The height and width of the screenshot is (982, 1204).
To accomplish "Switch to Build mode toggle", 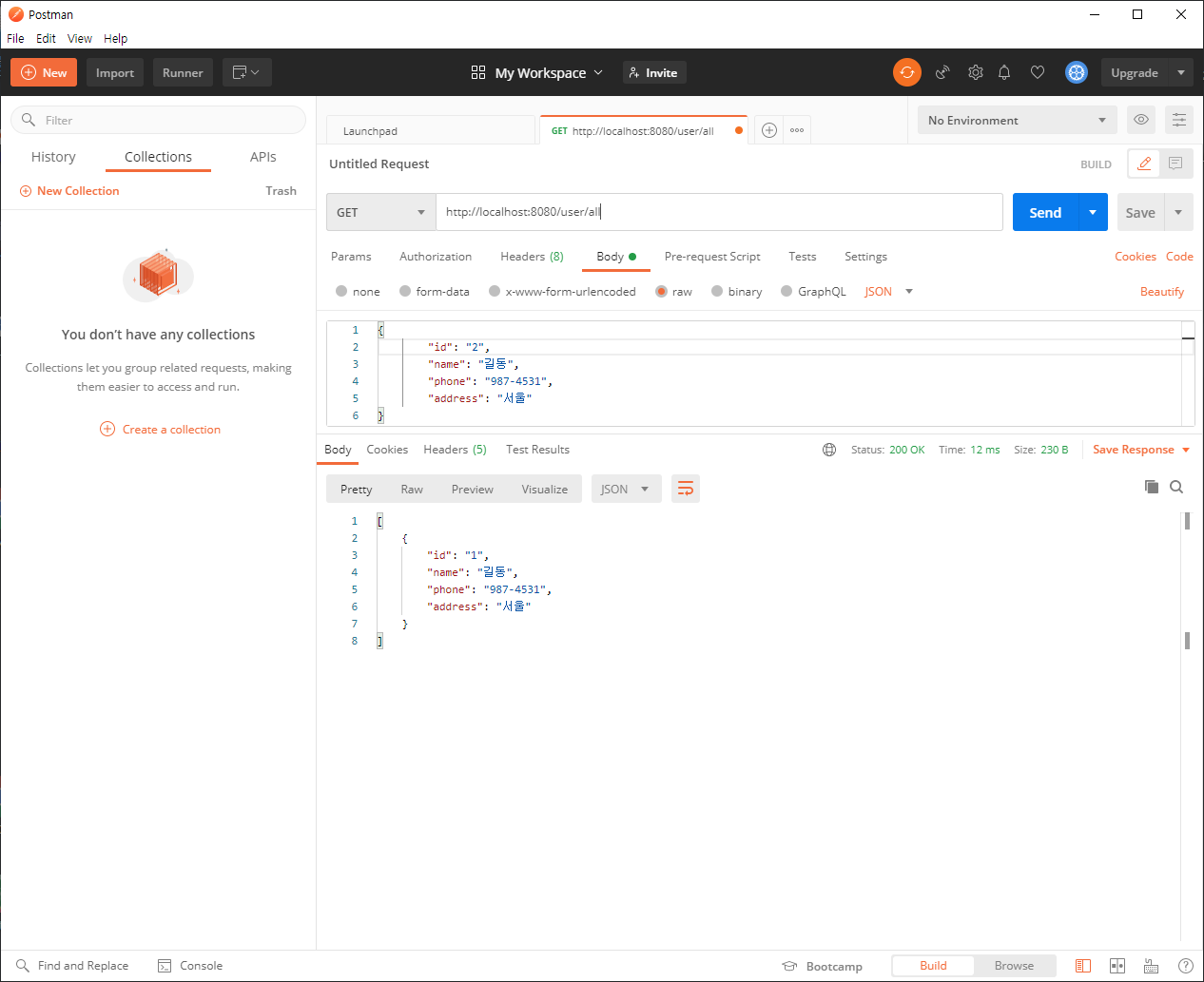I will pos(933,966).
